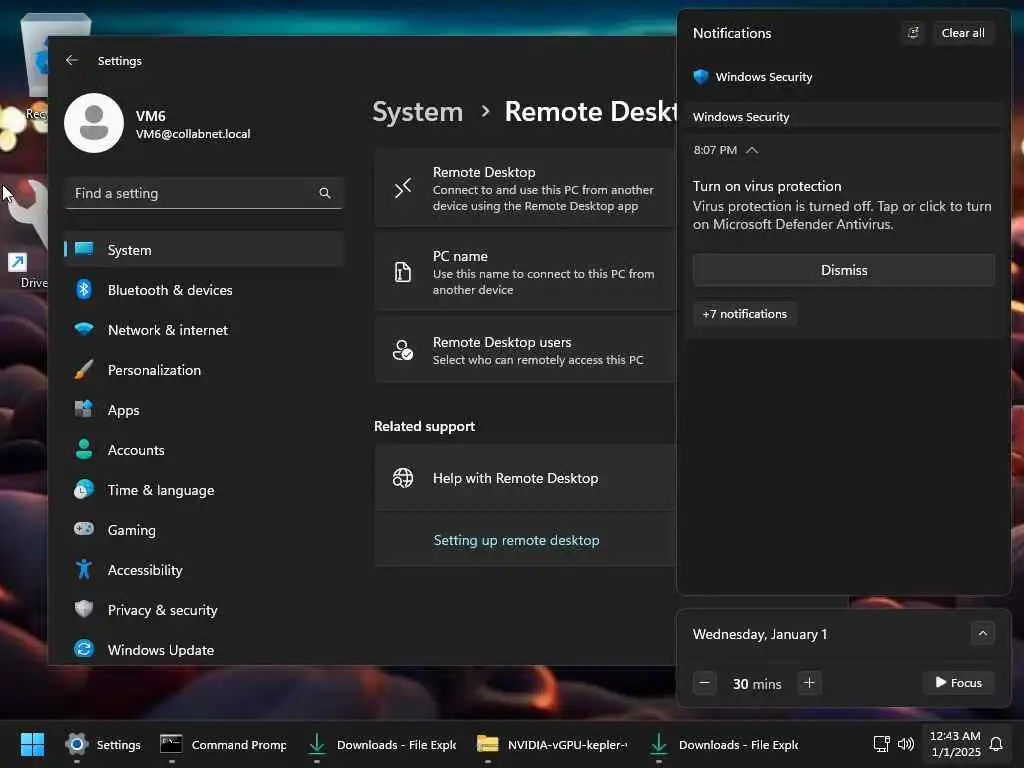The width and height of the screenshot is (1024, 768).
Task: Open the Turn on virus protection notification
Action: click(x=842, y=205)
